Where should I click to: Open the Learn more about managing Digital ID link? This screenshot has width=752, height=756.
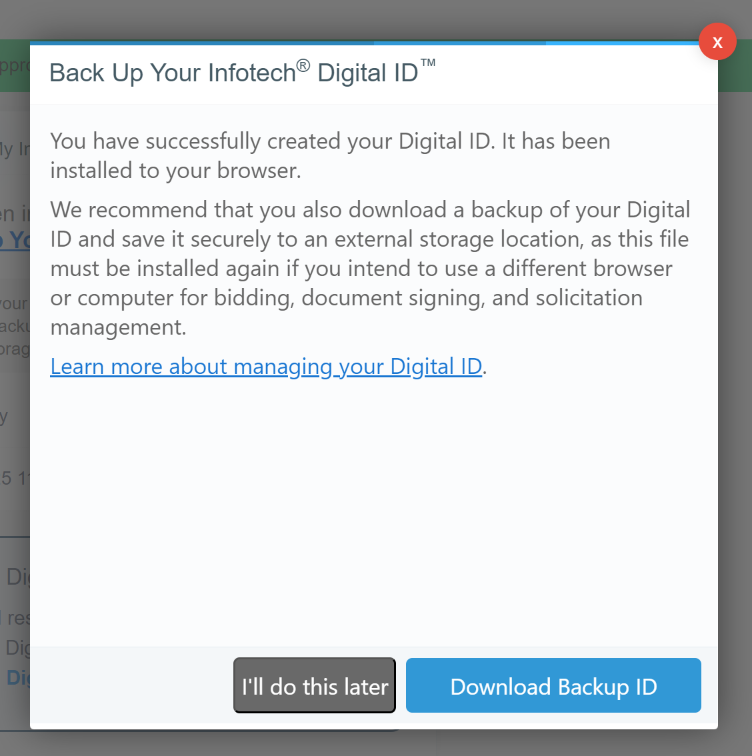tap(266, 366)
